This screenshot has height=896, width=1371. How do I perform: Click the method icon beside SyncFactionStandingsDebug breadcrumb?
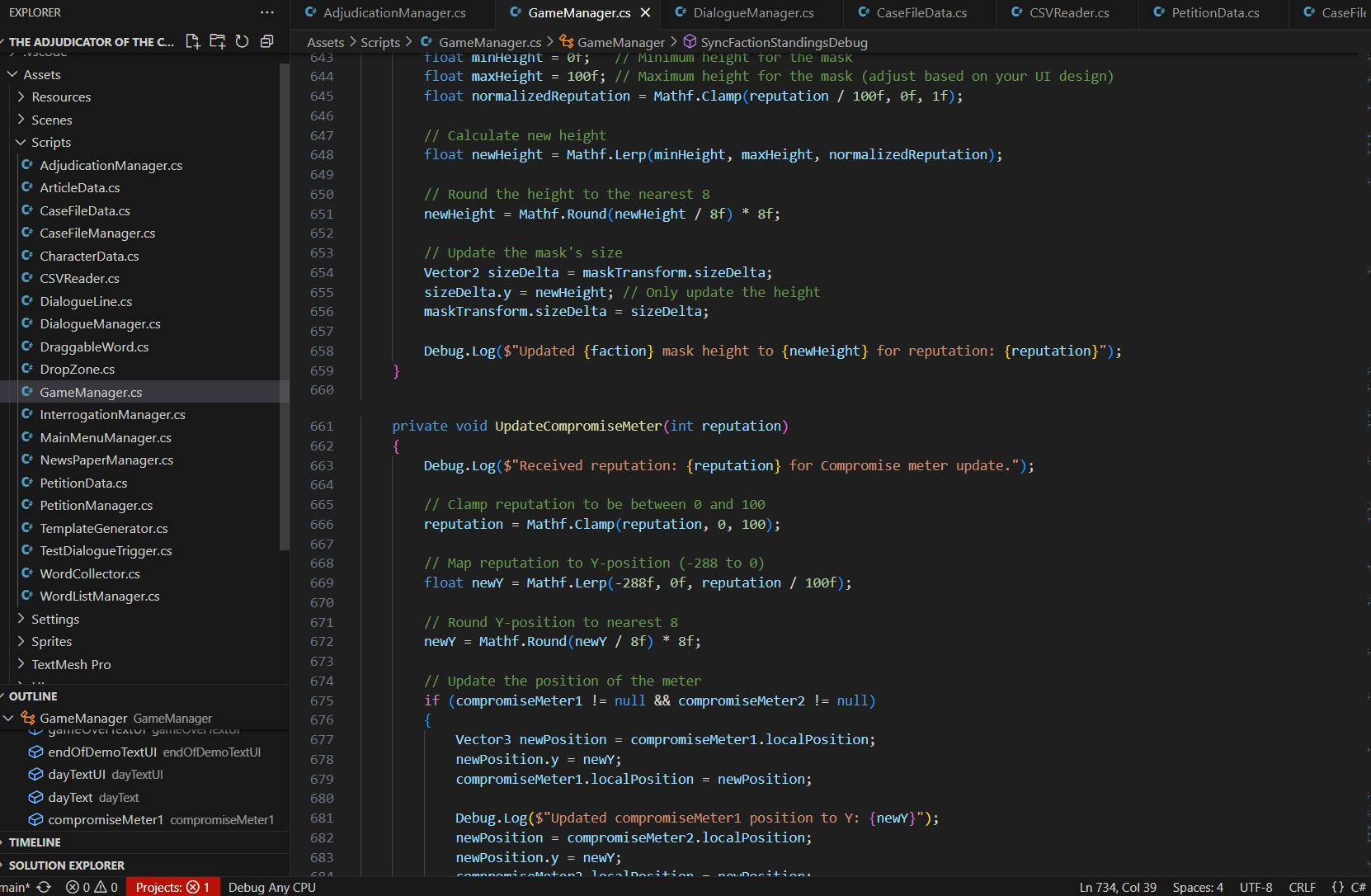(x=690, y=41)
